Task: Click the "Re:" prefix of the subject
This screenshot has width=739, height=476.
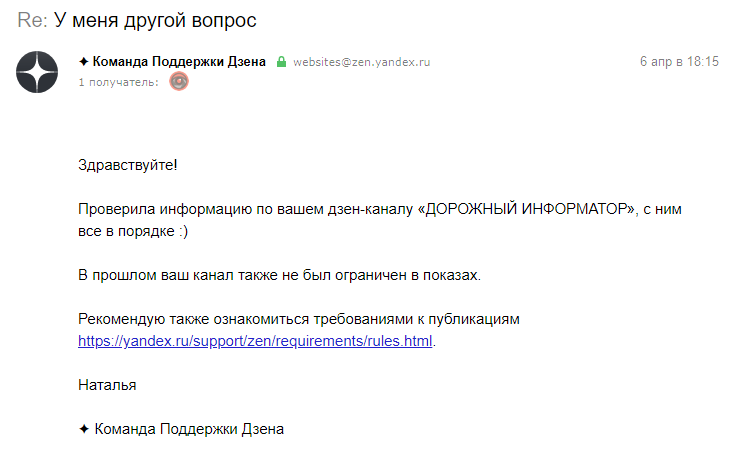Action: pos(33,20)
